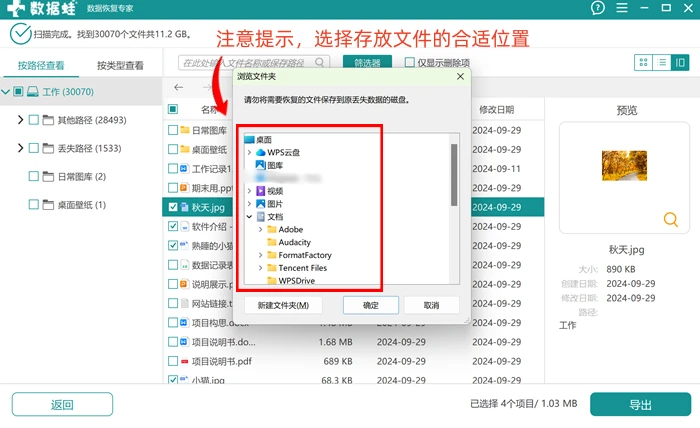Tick the 其他路径 (28493) checkbox
The width and height of the screenshot is (700, 428).
pyautogui.click(x=33, y=120)
